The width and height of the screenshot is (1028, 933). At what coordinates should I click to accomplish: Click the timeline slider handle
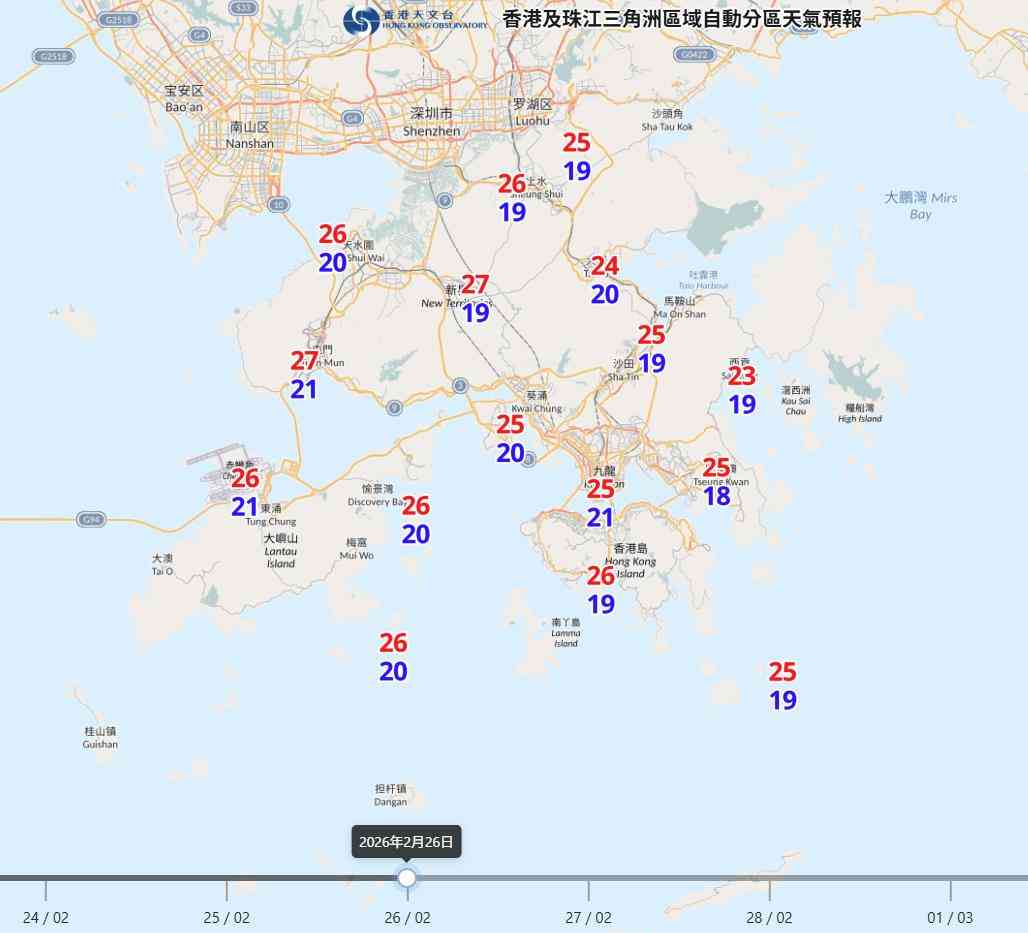point(406,878)
